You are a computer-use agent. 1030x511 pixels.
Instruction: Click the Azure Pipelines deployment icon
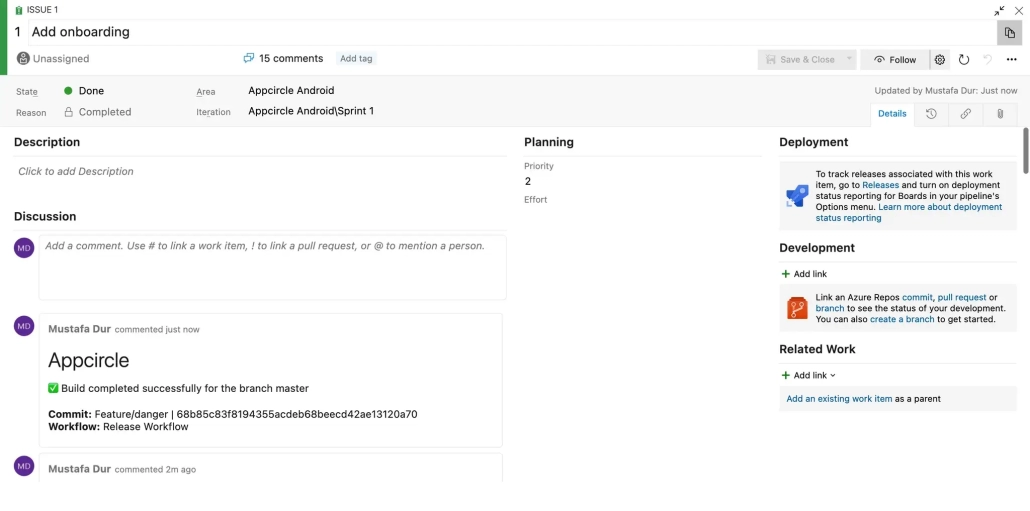[x=797, y=196]
